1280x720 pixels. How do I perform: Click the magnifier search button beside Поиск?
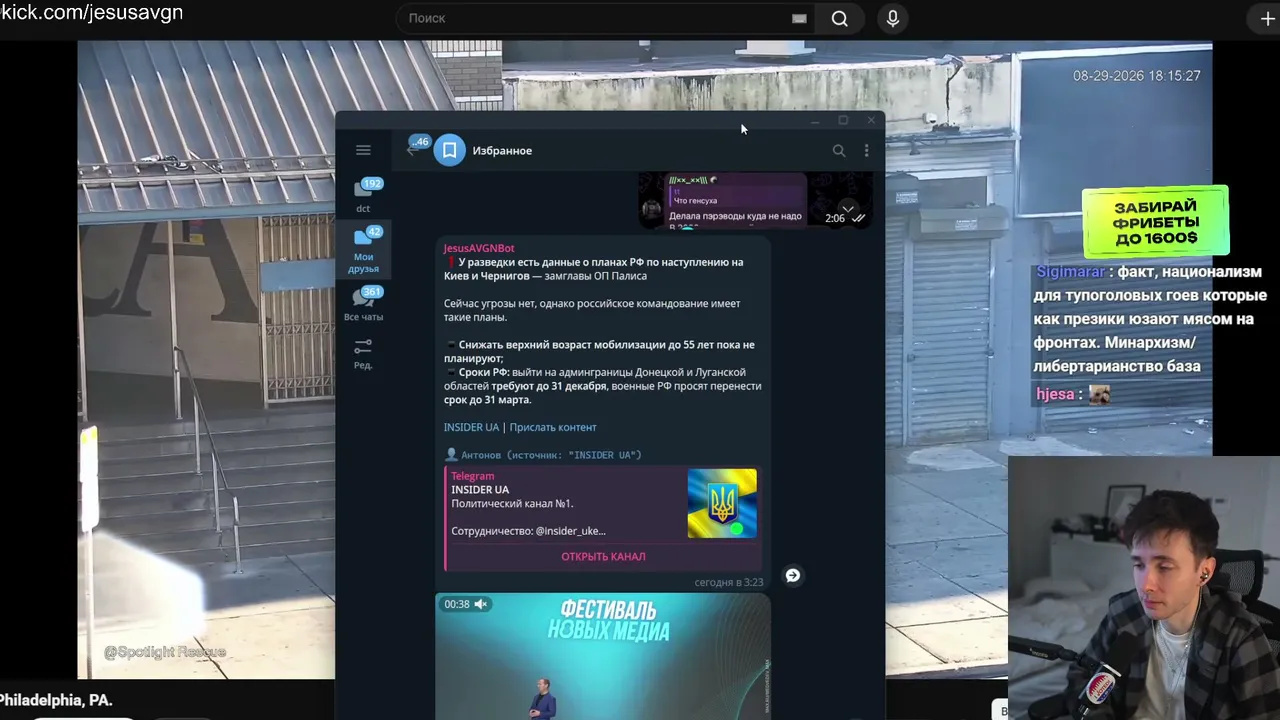[840, 18]
